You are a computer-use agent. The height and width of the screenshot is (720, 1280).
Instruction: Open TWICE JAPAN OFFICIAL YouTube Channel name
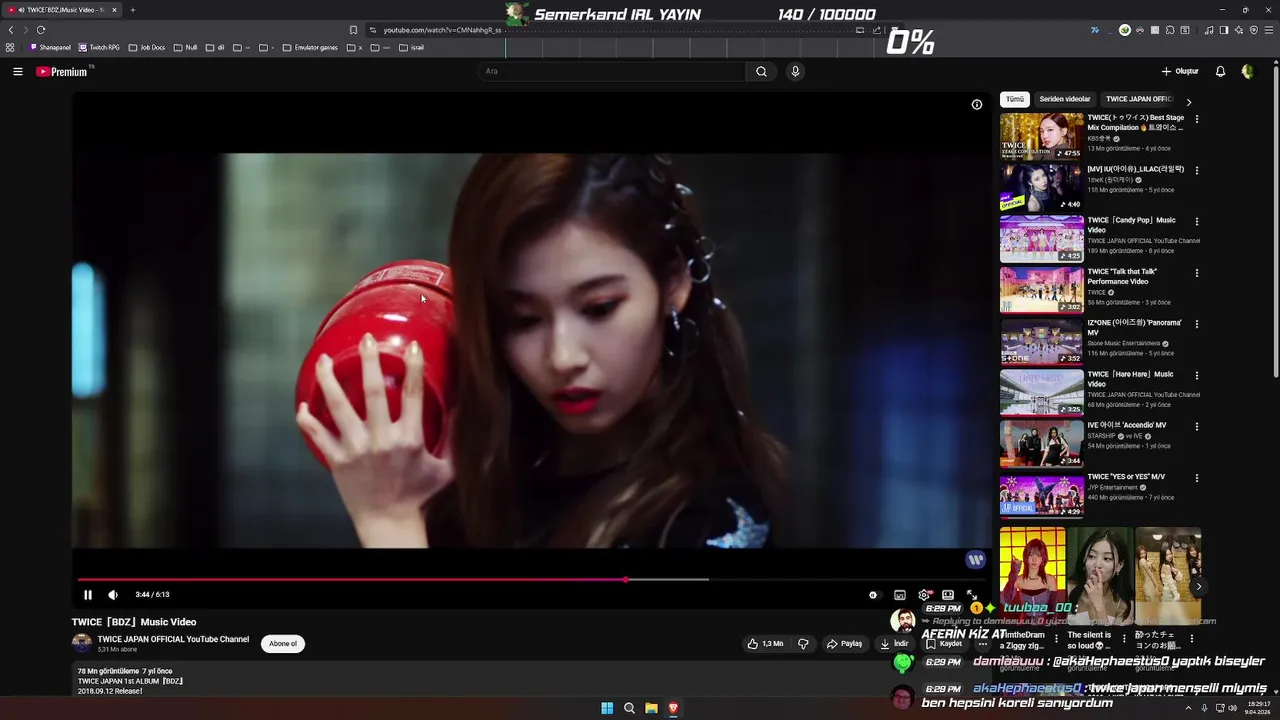point(173,639)
